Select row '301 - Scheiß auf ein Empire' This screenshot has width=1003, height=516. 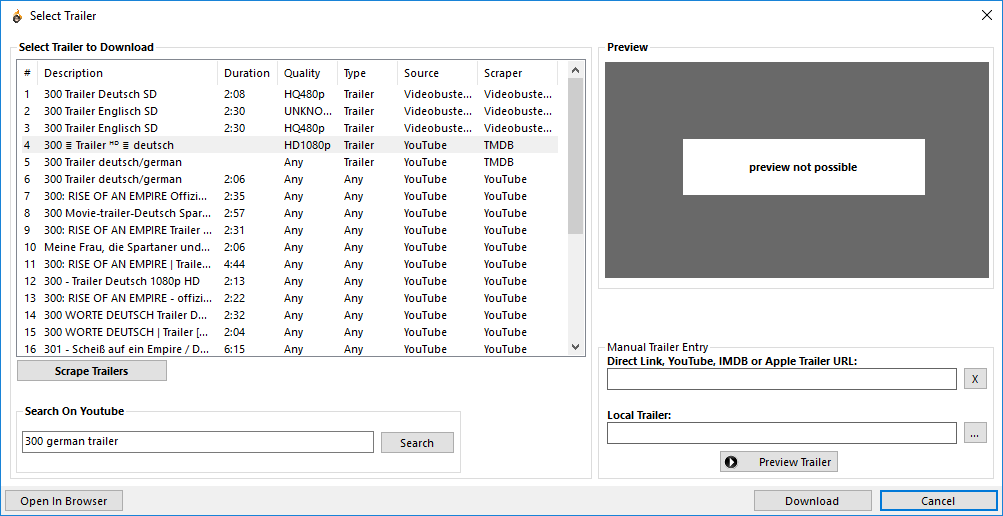coord(289,349)
